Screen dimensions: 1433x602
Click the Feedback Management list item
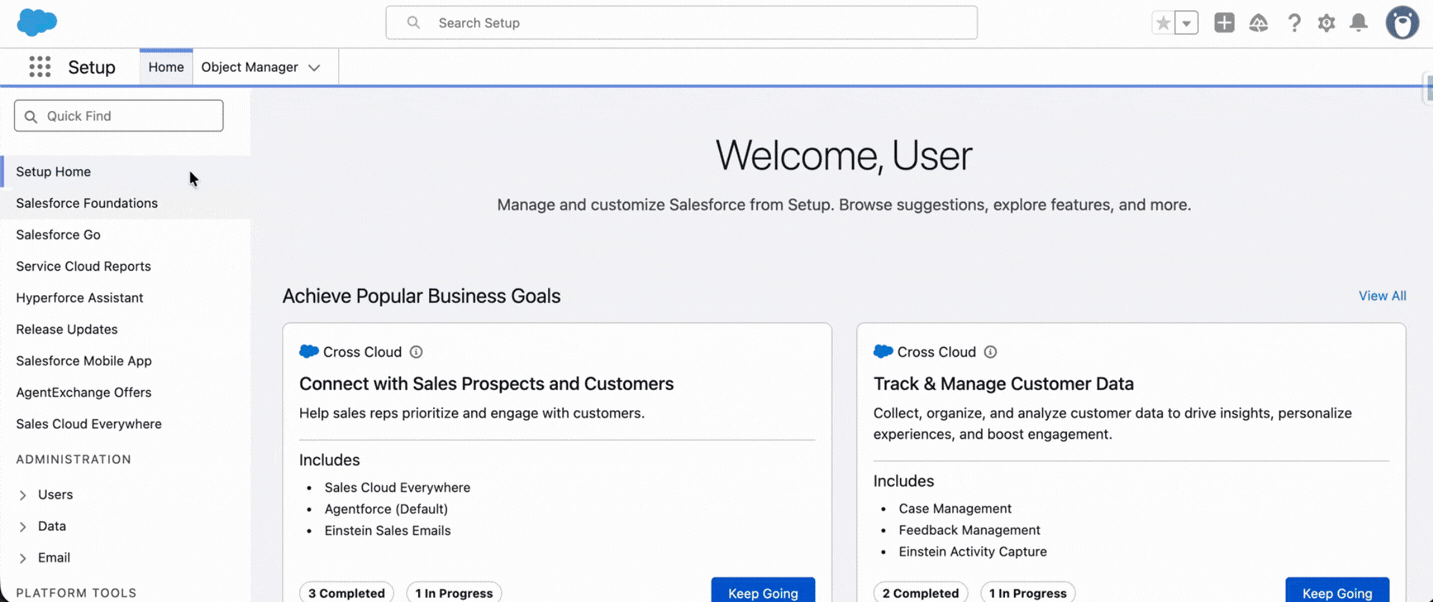coord(969,530)
